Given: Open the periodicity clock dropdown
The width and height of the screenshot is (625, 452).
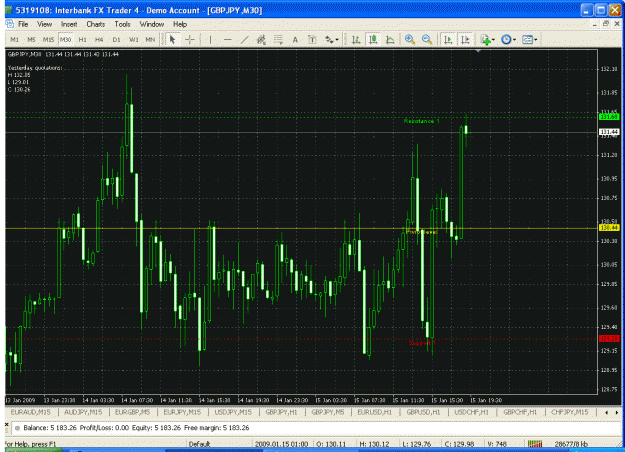Looking at the screenshot, I should [508, 39].
